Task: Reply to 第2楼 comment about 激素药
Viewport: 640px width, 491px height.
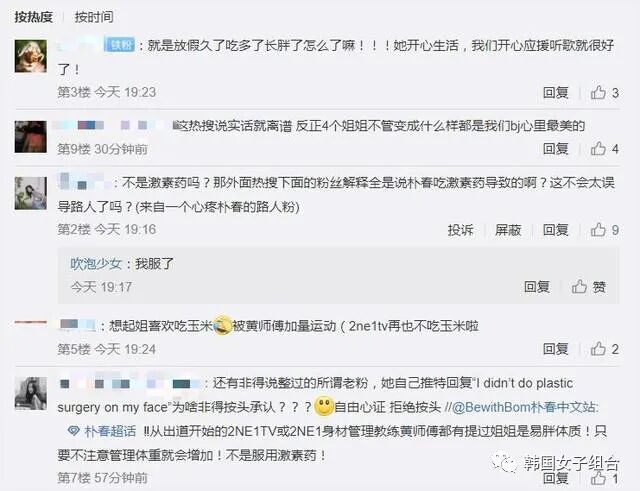Action: [x=556, y=230]
